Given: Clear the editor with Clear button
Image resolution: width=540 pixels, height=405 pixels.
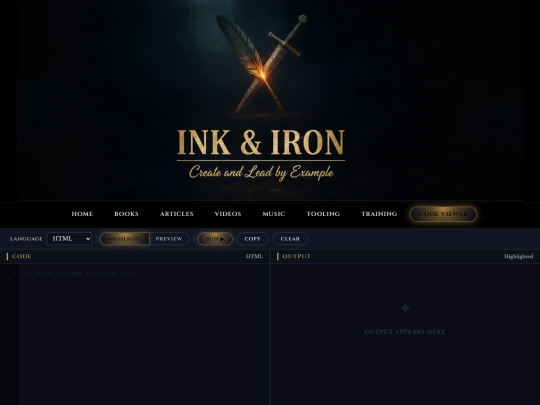Looking at the screenshot, I should pyautogui.click(x=290, y=239).
